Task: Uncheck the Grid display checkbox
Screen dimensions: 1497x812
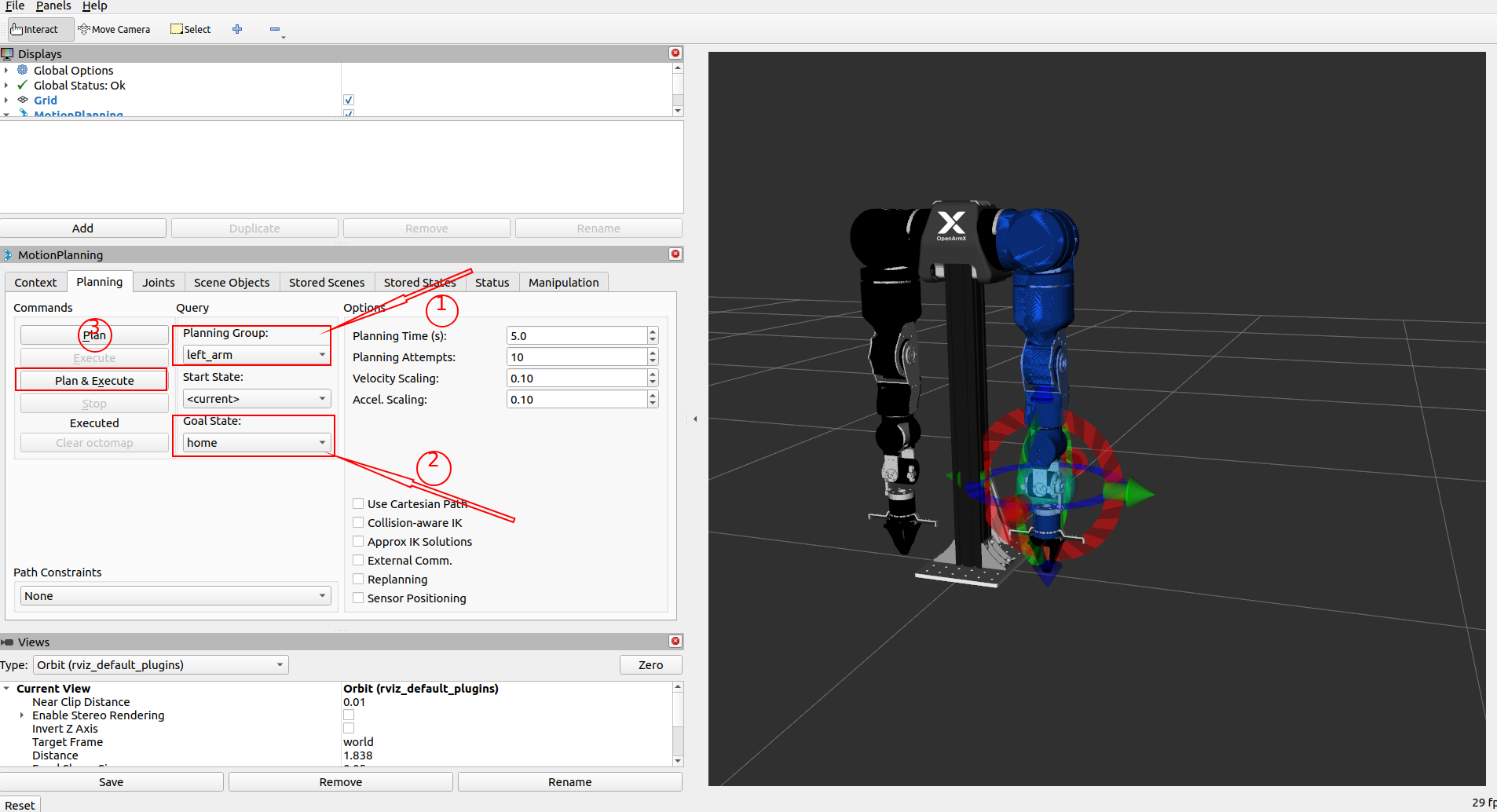Action: tap(349, 101)
